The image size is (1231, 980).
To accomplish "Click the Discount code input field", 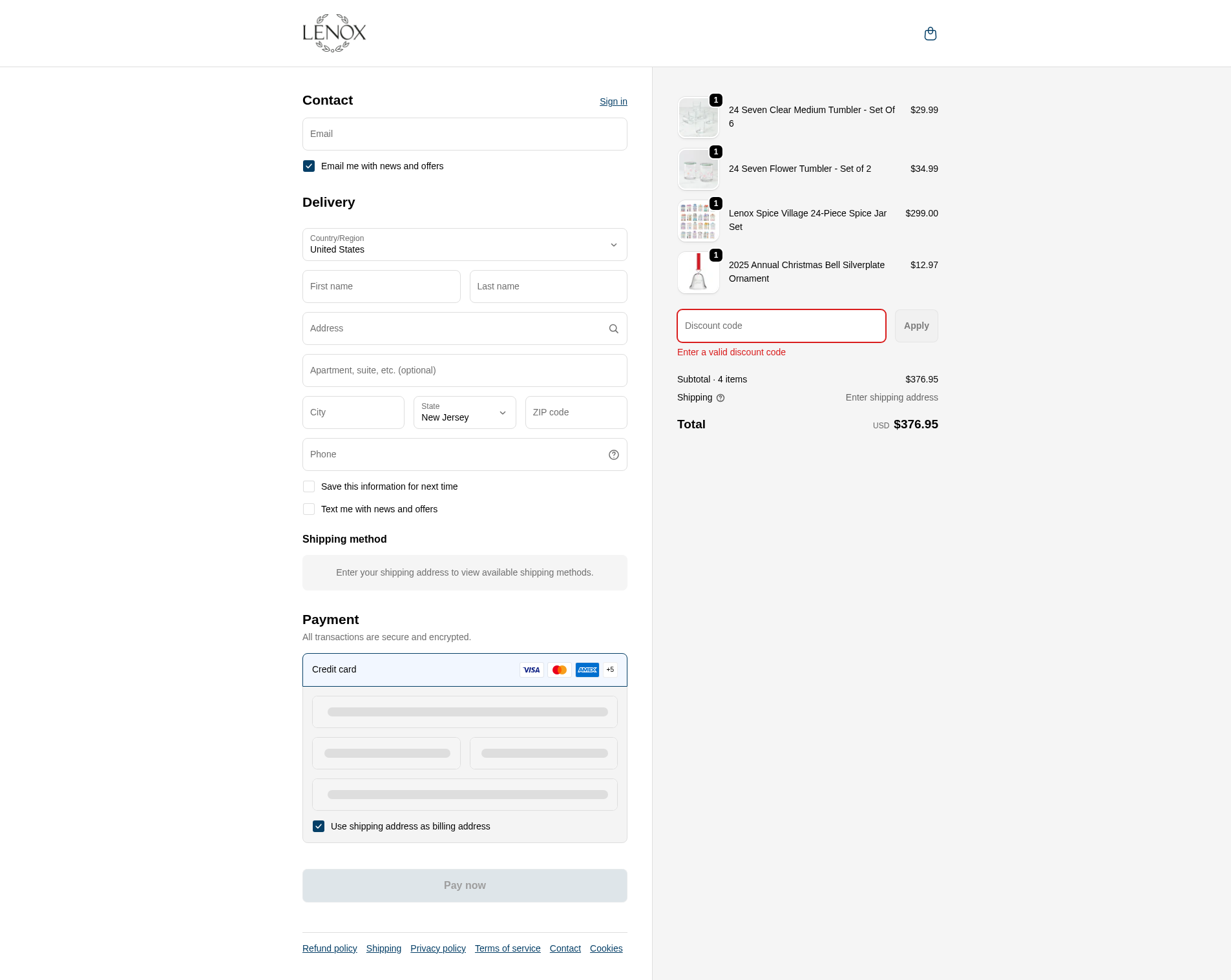I will tap(781, 326).
